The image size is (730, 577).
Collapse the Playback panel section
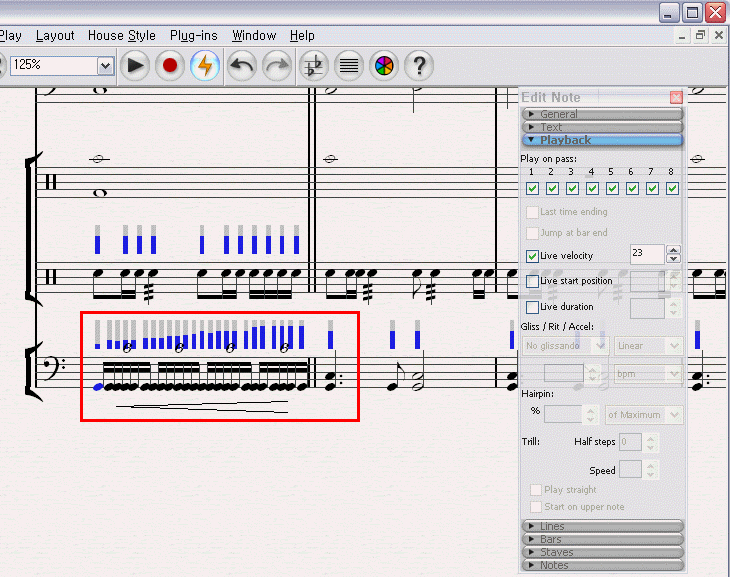[x=602, y=140]
